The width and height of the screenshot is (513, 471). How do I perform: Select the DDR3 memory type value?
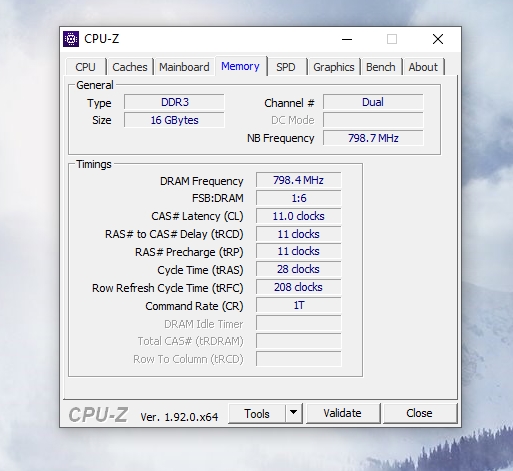174,102
